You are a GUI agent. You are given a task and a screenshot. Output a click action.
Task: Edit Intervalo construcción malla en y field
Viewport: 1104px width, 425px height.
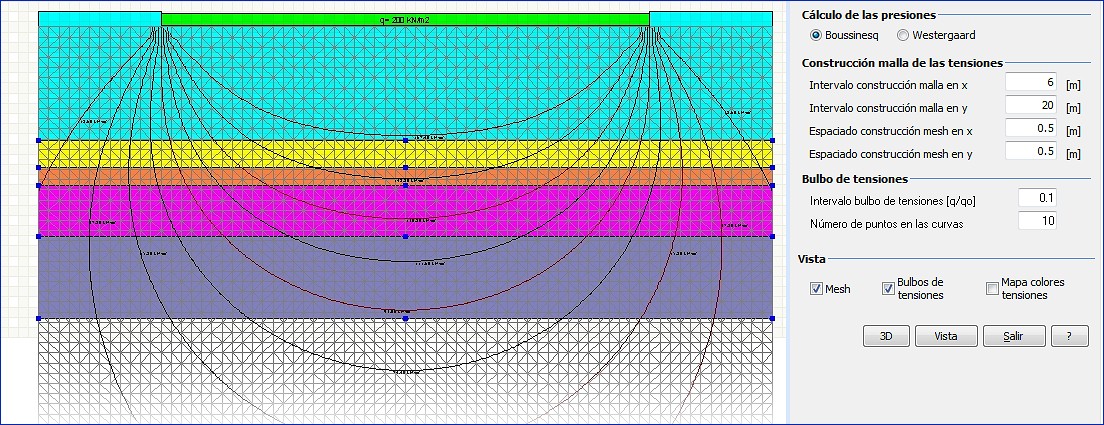(1031, 106)
